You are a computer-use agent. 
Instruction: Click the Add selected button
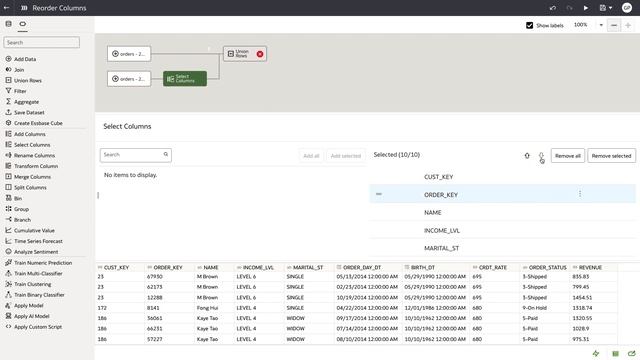point(346,156)
